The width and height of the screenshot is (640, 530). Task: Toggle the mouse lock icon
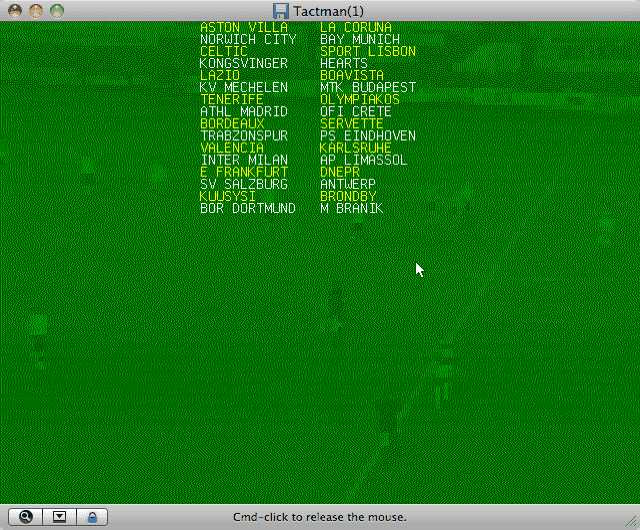[x=92, y=517]
